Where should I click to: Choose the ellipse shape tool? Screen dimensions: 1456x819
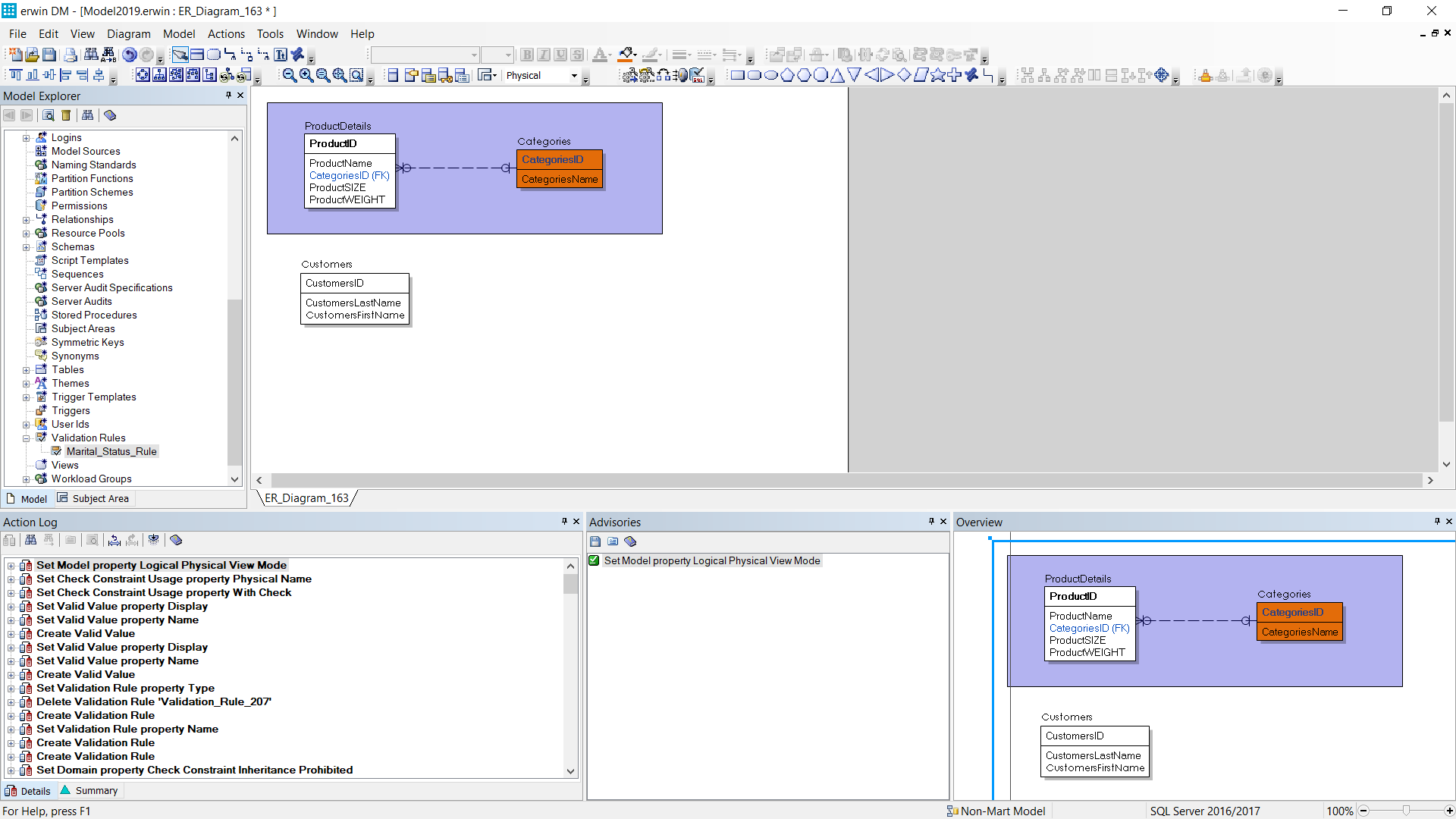770,75
